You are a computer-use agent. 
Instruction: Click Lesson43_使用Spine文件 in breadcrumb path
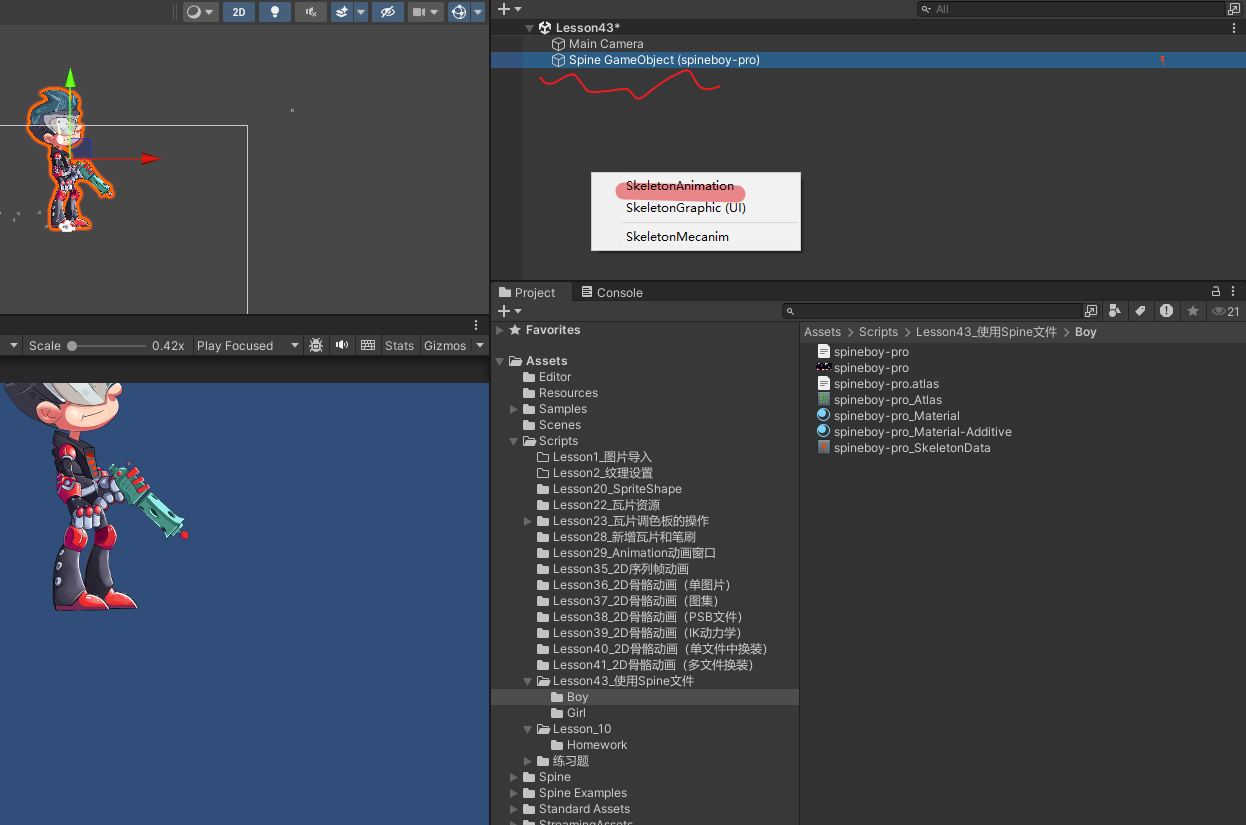(986, 332)
